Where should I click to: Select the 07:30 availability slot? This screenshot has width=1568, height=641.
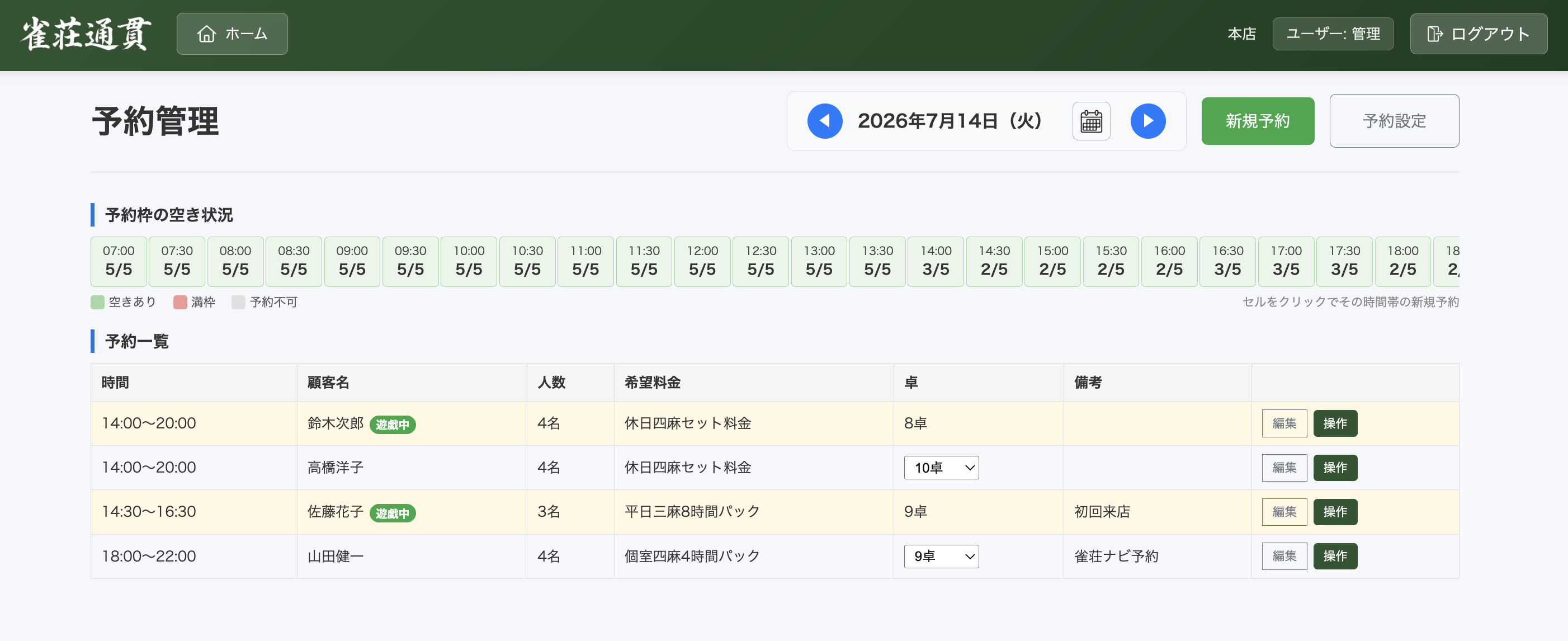pyautogui.click(x=177, y=261)
